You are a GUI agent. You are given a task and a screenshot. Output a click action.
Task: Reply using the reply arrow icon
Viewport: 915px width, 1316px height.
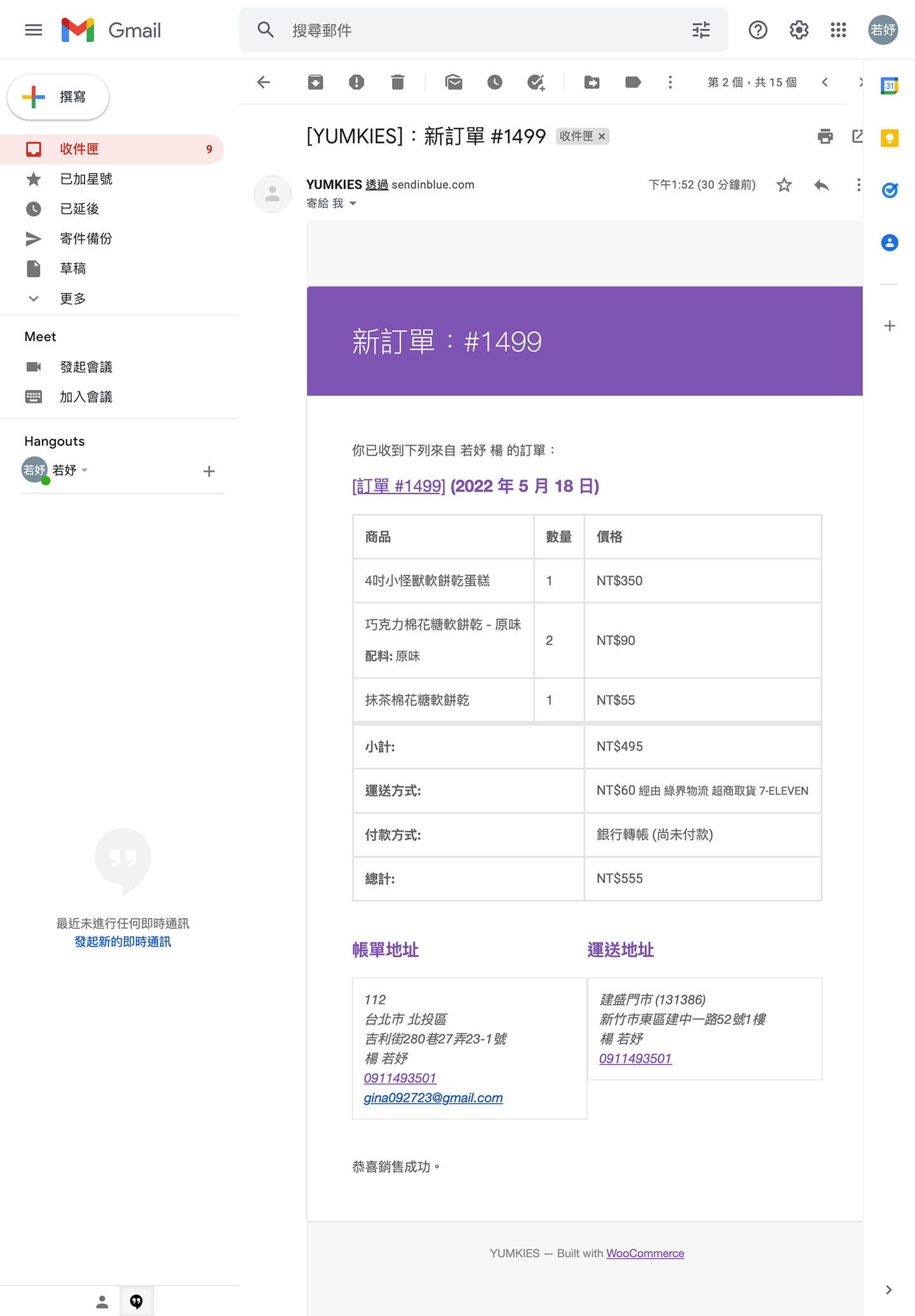(822, 185)
